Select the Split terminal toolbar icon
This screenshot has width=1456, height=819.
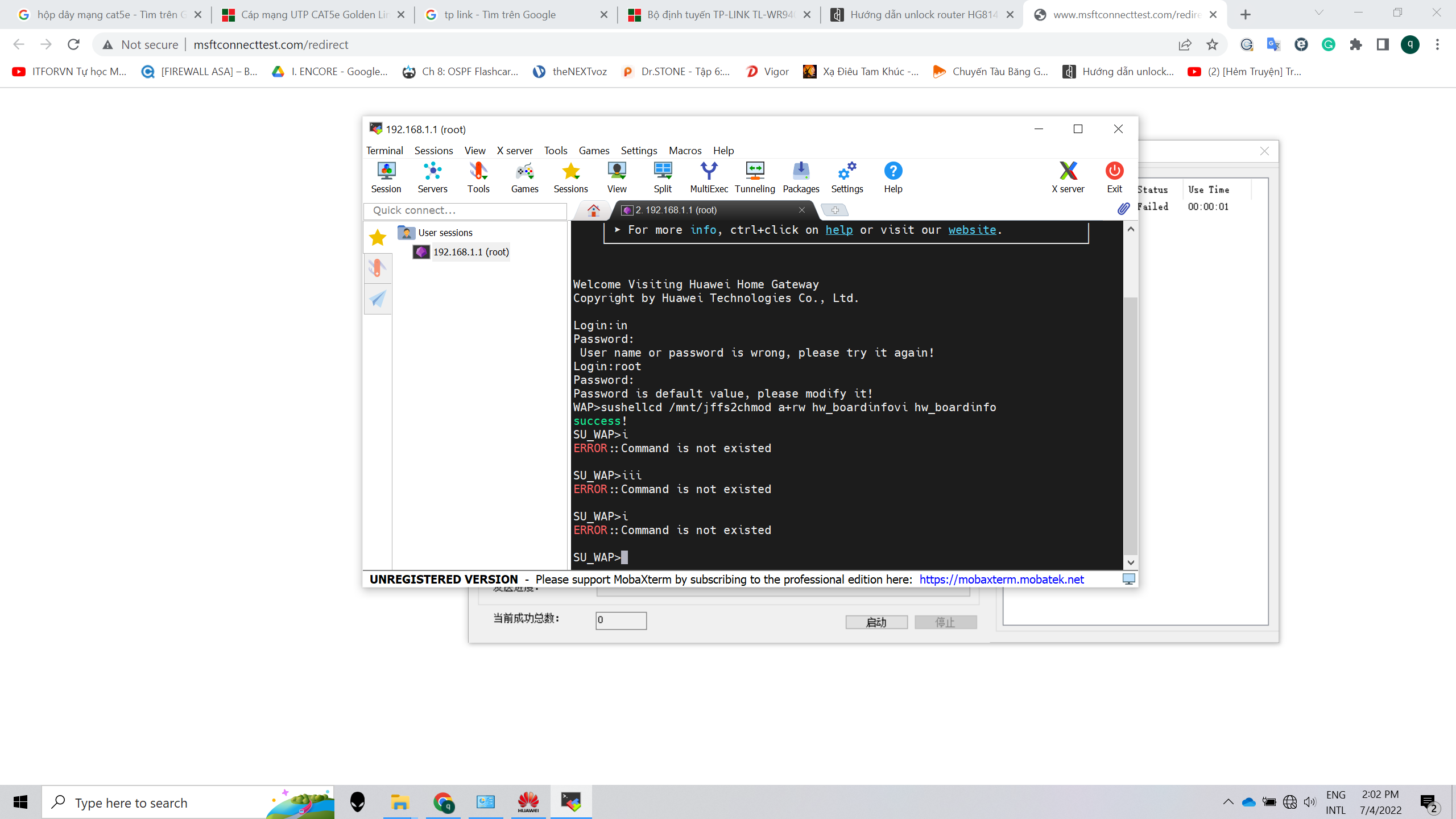tap(663, 177)
